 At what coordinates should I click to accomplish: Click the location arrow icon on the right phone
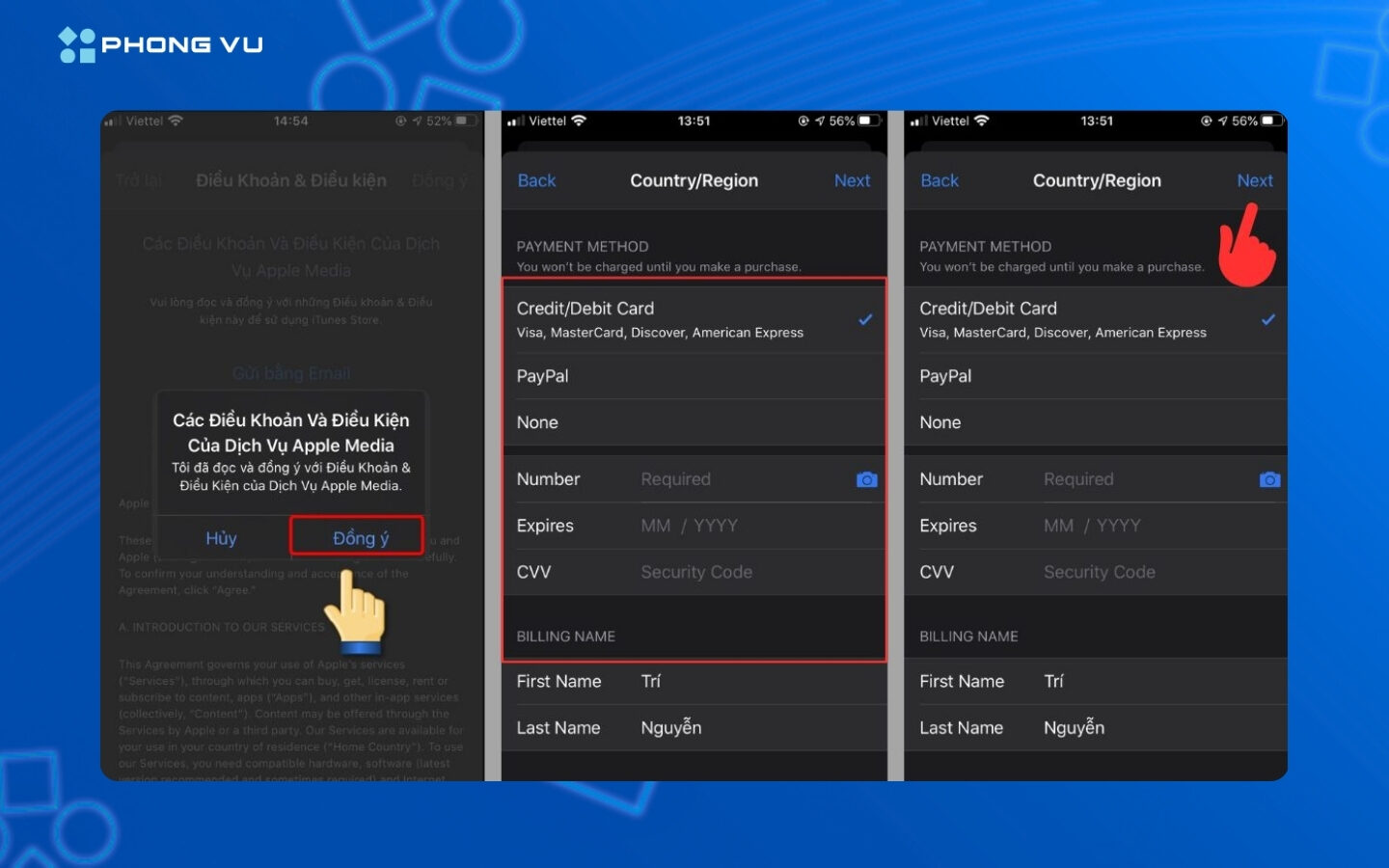1223,121
